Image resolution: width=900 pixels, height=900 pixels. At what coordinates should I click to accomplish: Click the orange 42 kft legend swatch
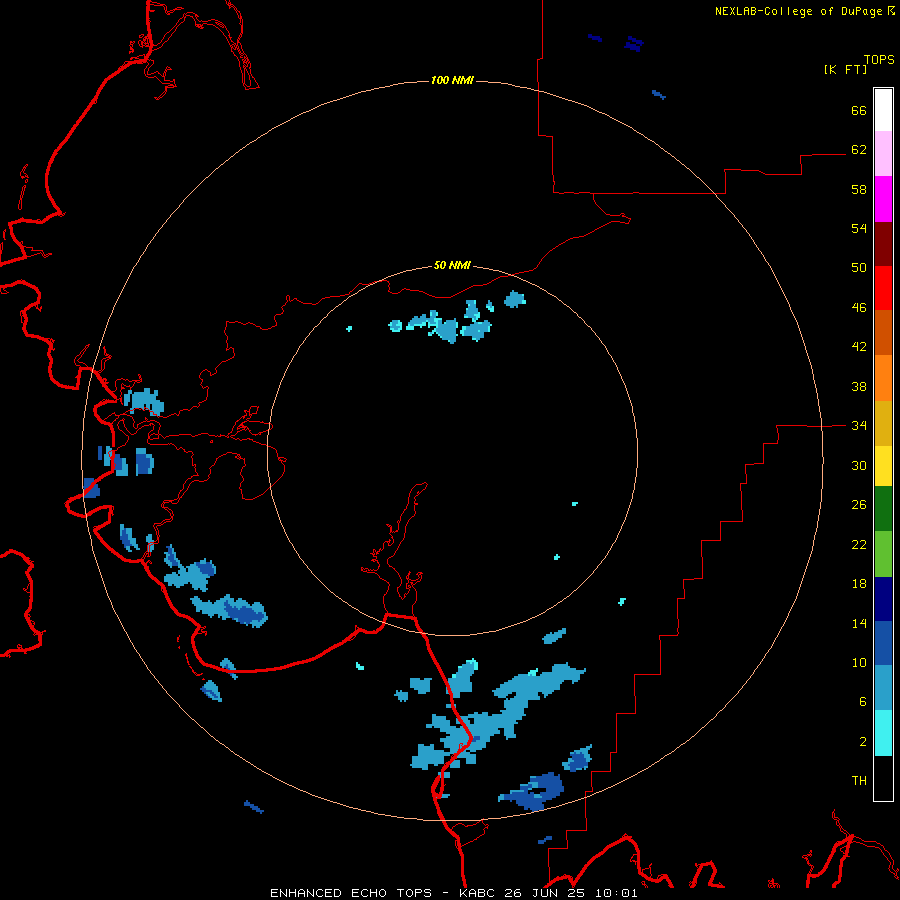(x=883, y=378)
